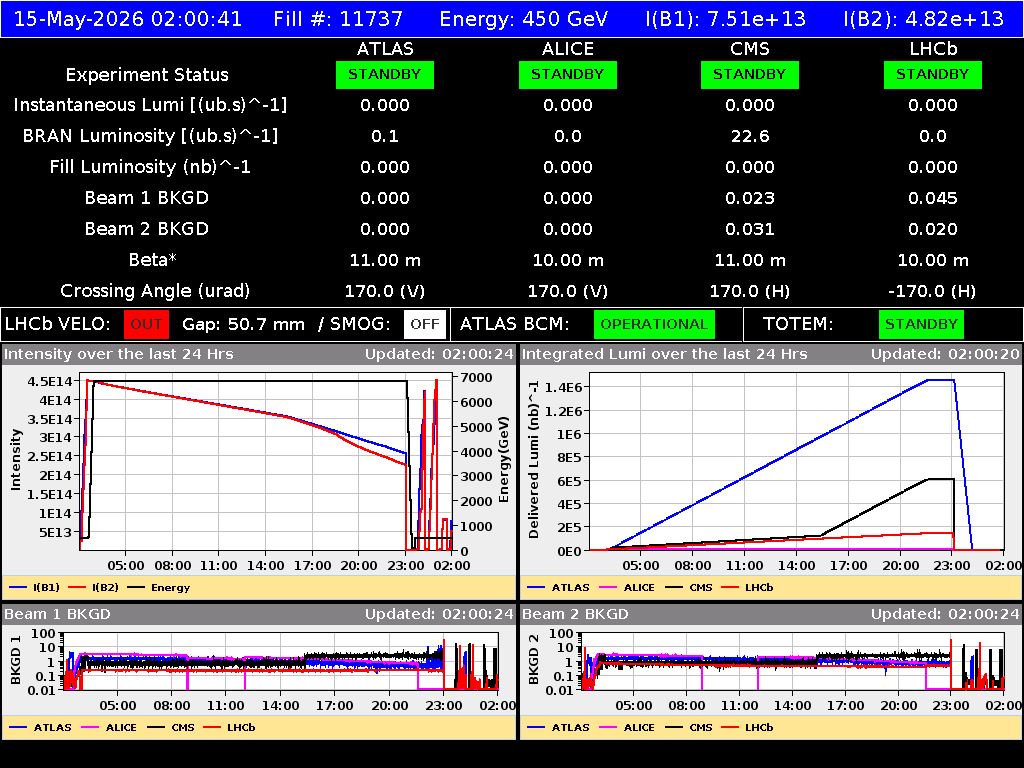Click the LHCb column header
Image resolution: width=1024 pixels, height=768 pixels.
[933, 49]
